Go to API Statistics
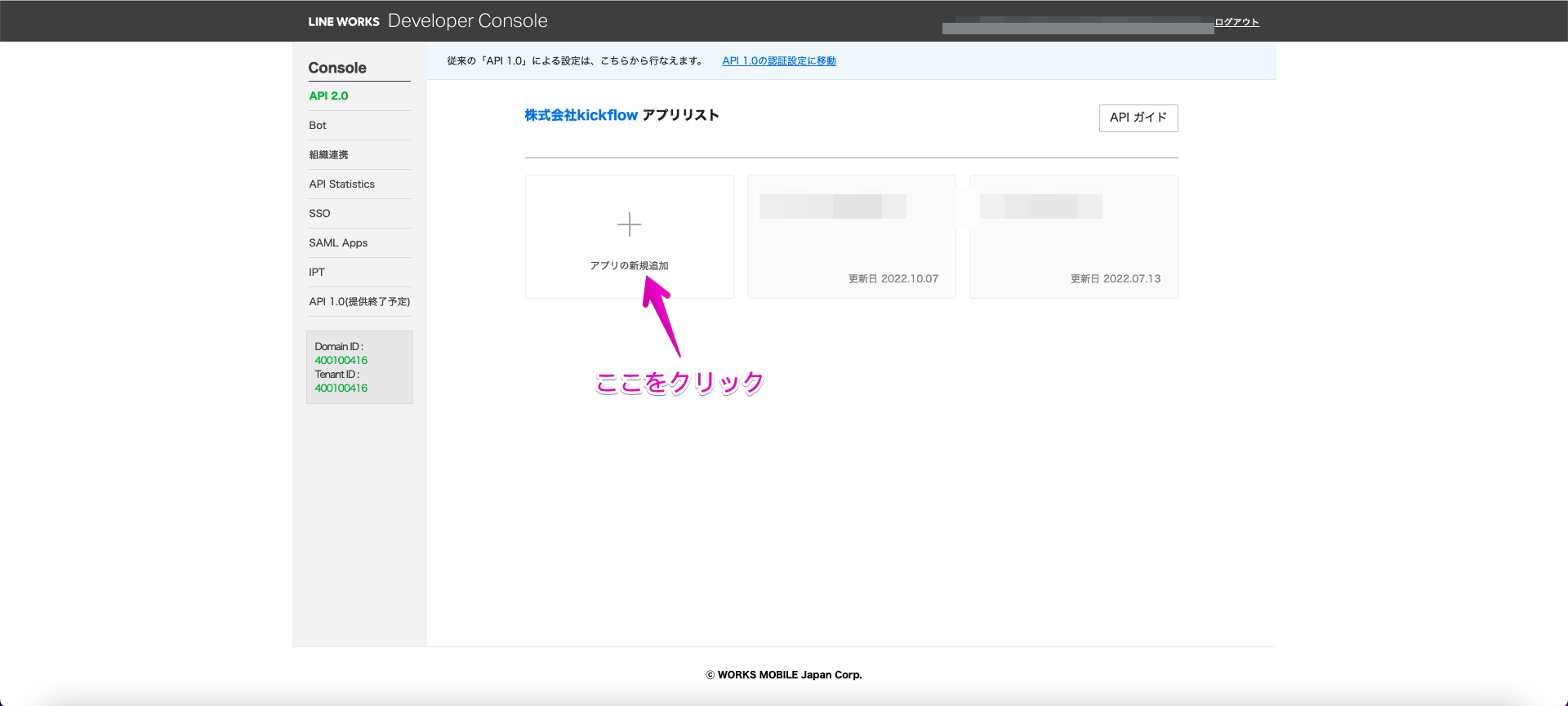This screenshot has height=706, width=1568. click(341, 184)
